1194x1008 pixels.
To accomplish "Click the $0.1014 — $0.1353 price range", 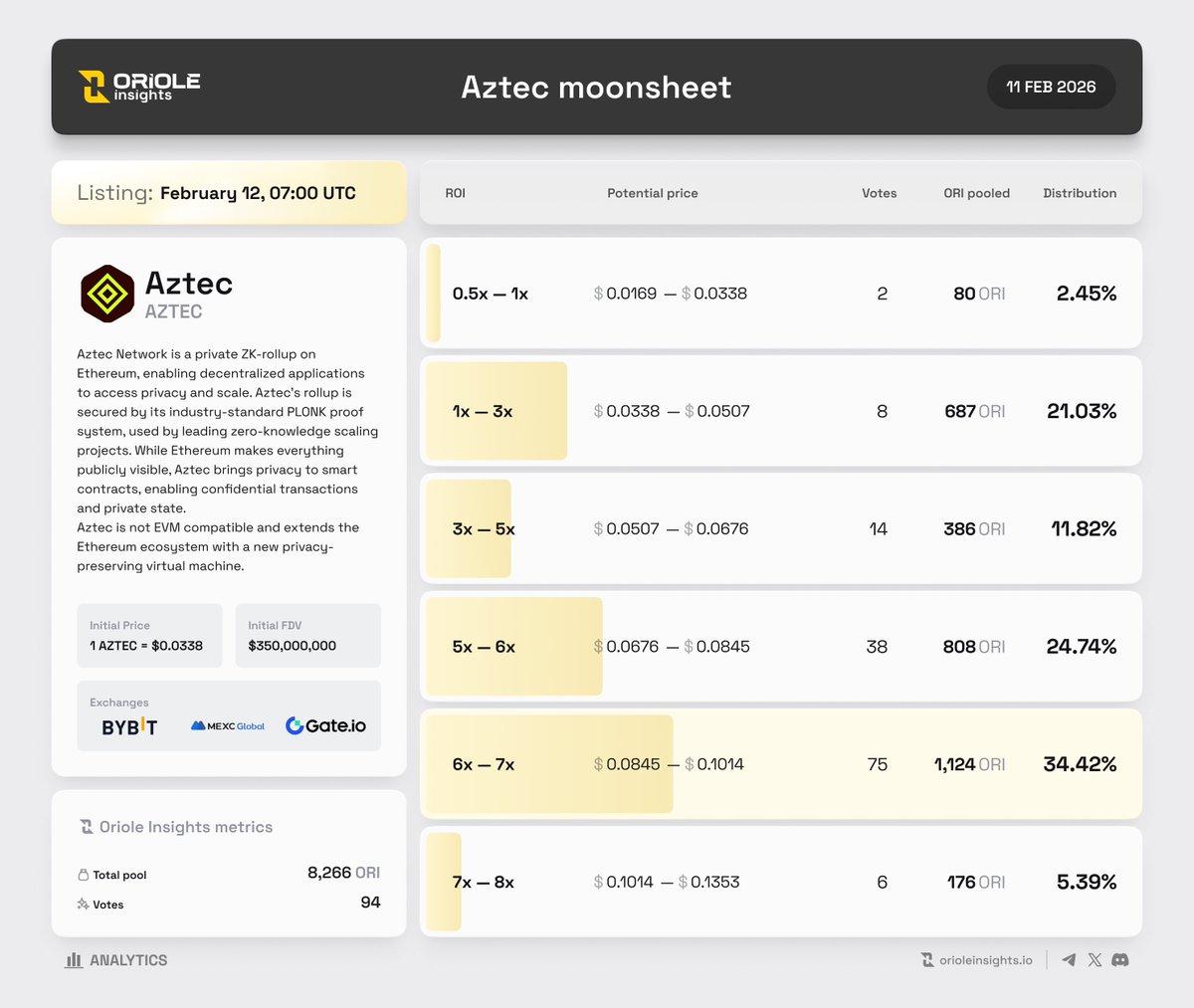I will coord(667,882).
